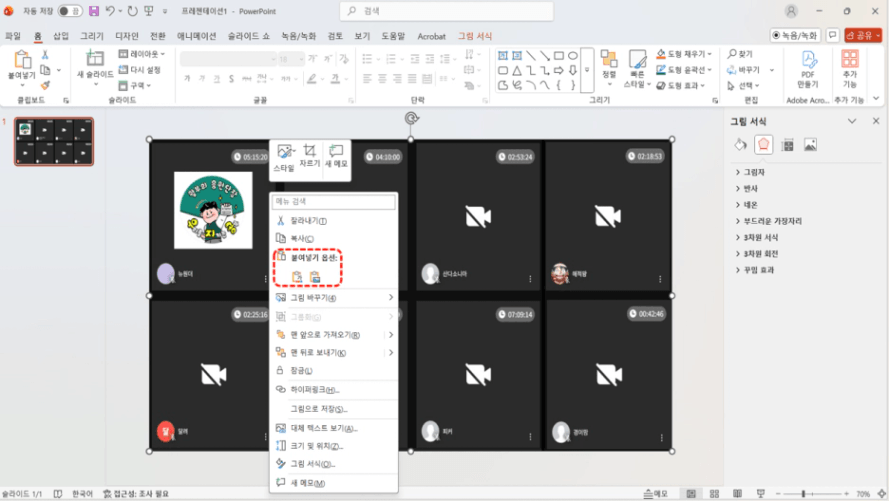Click the Cut scissors icon in ribbon
889x501 pixels.
point(45,55)
